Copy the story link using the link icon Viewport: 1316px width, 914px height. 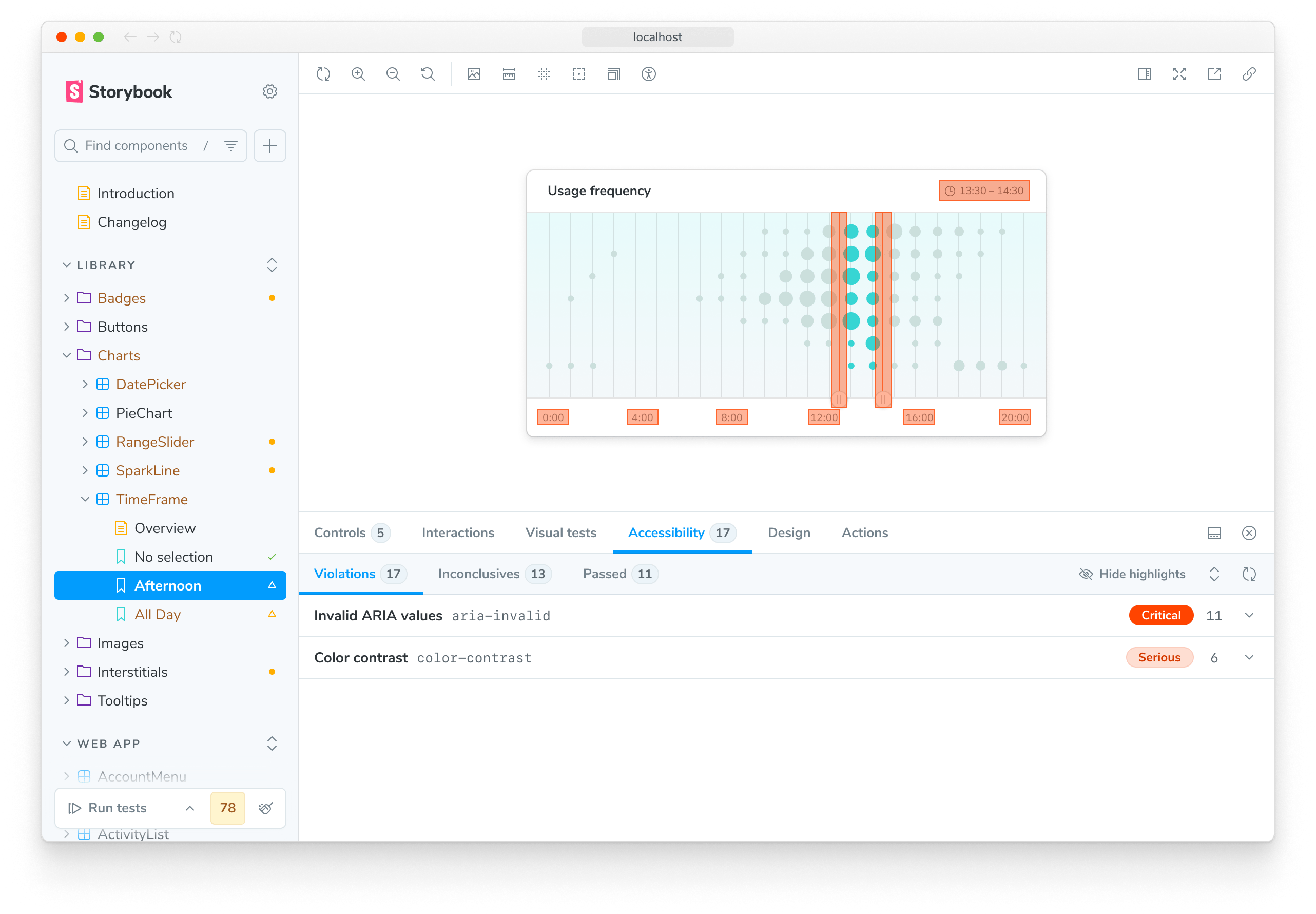point(1249,74)
